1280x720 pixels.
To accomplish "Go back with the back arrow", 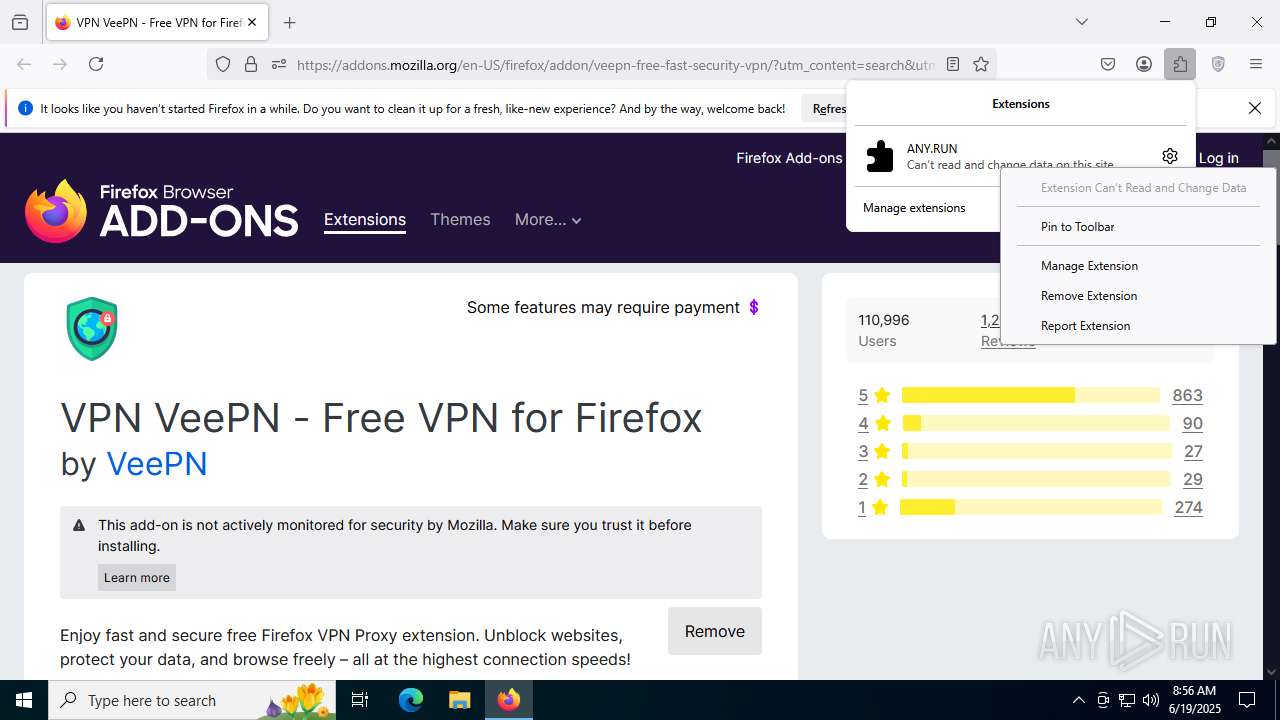I will [x=24, y=64].
